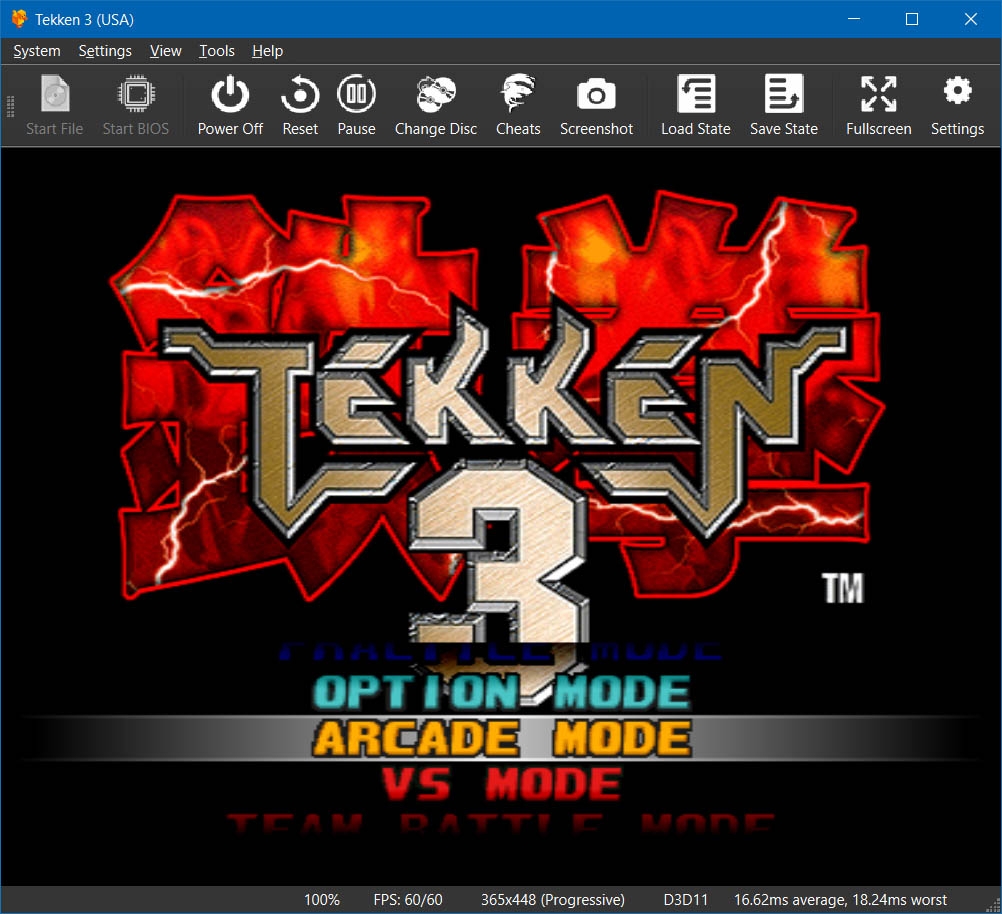Open the Settings gear in toolbar
Image resolution: width=1002 pixels, height=914 pixels.
pos(957,105)
